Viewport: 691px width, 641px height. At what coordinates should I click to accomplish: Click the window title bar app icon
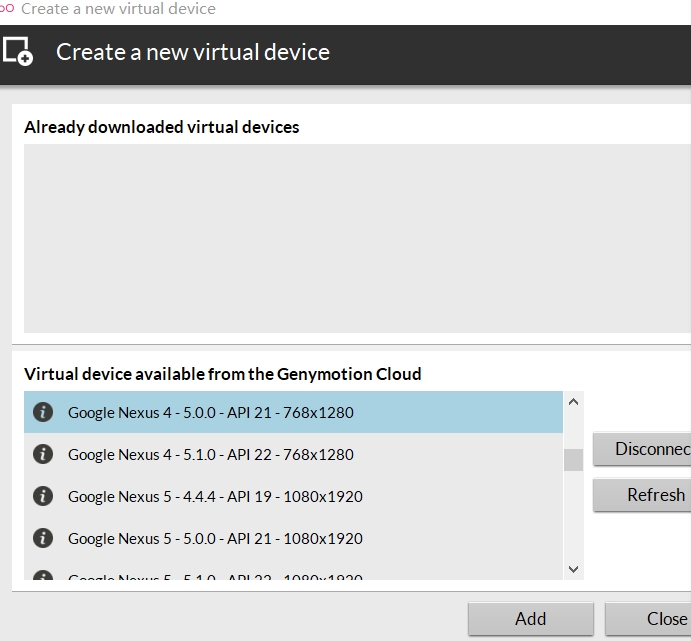pos(7,9)
